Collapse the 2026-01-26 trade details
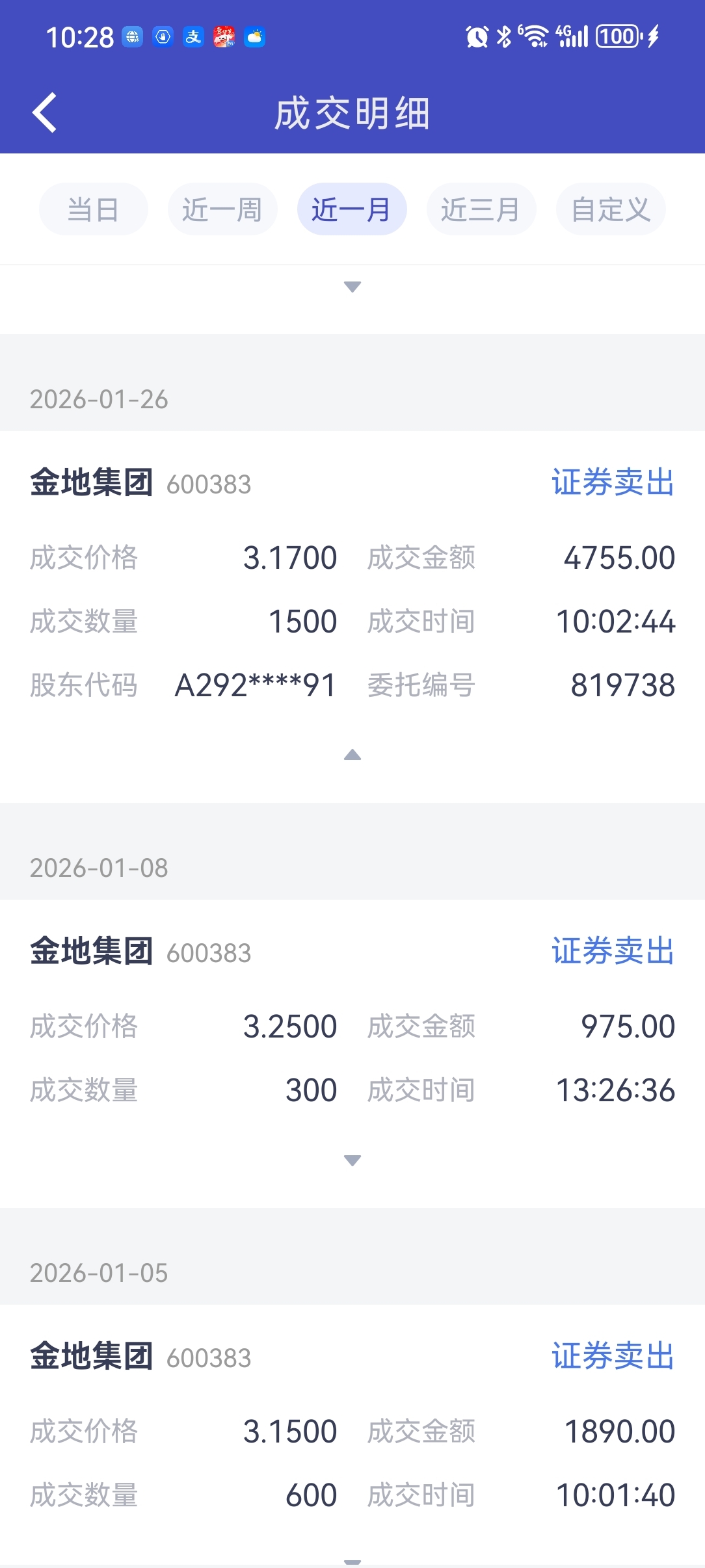The width and height of the screenshot is (705, 1568). click(x=352, y=755)
